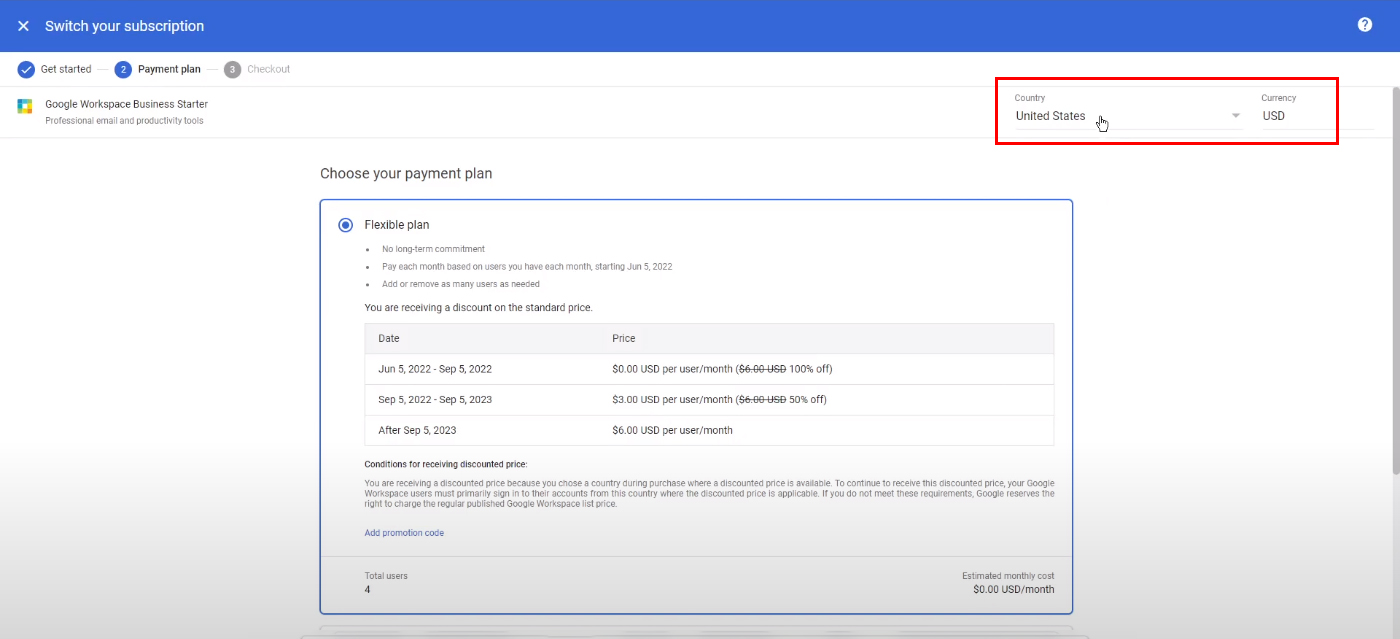Click the page vertical scrollbar
This screenshot has height=639, width=1400.
[x=1396, y=280]
